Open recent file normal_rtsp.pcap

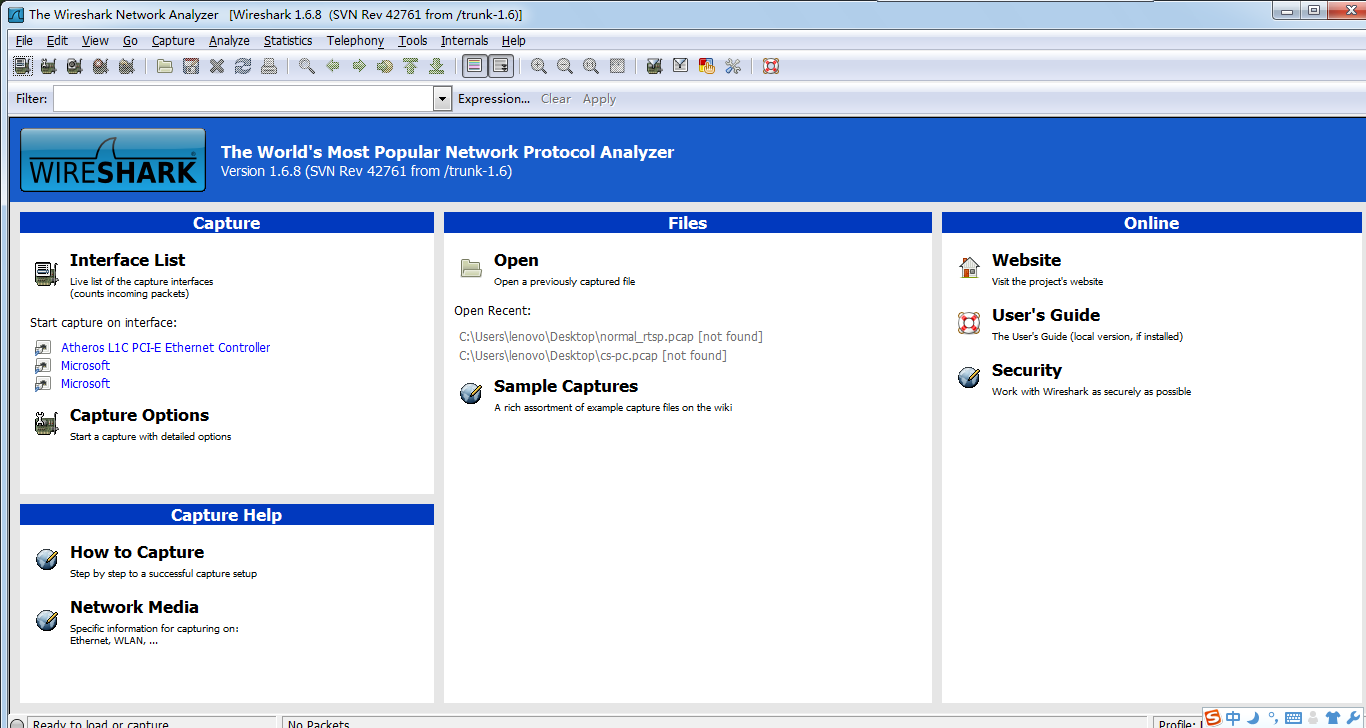tap(611, 337)
